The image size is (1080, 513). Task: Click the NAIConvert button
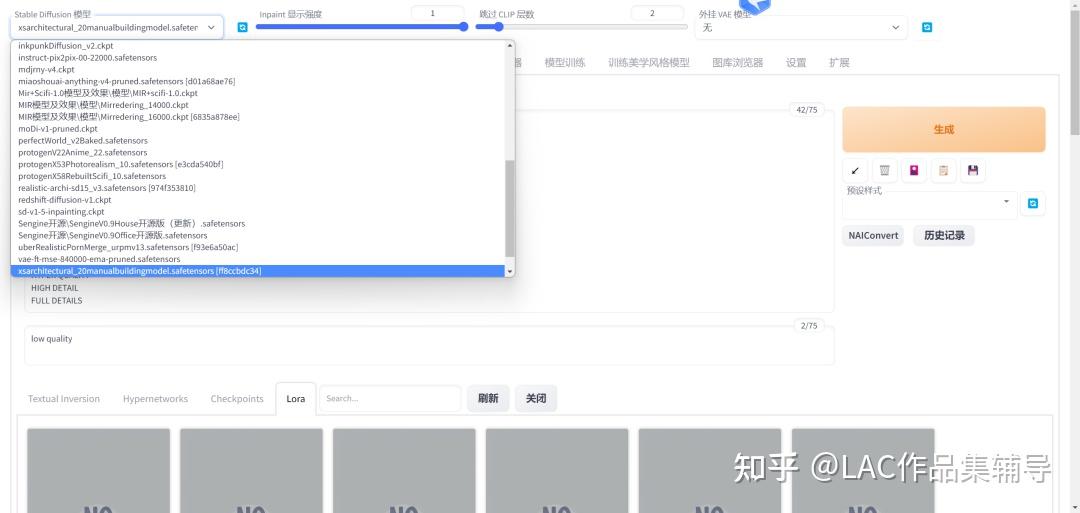873,235
